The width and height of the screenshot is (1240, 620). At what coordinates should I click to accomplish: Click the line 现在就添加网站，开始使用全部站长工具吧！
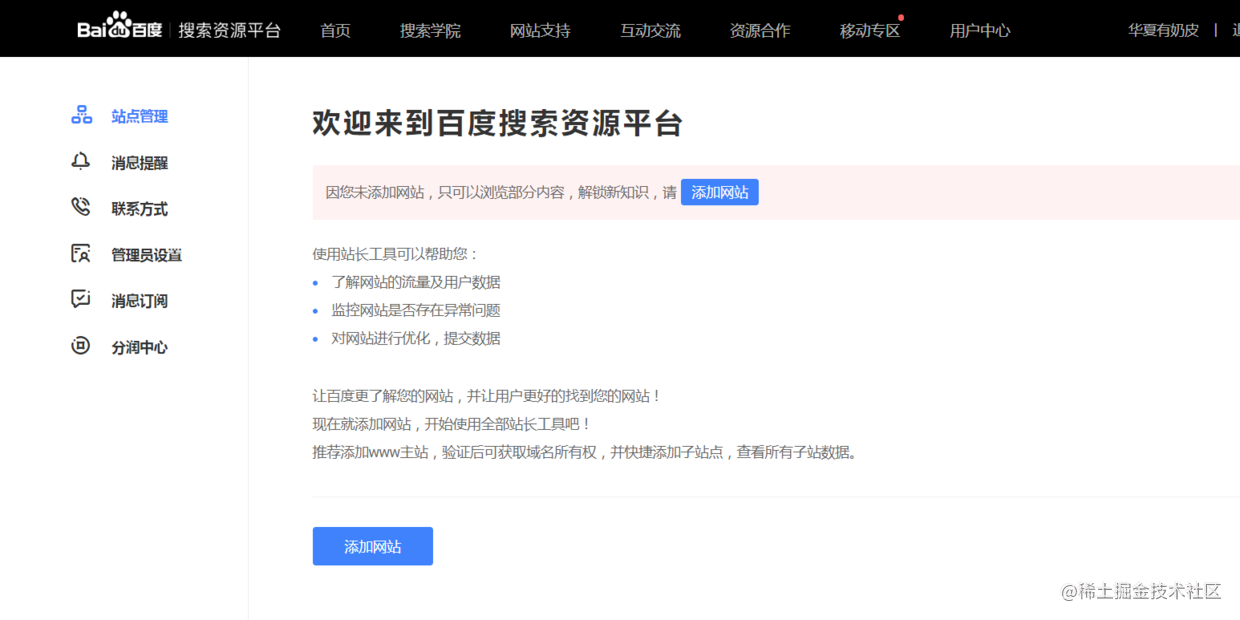tap(453, 424)
